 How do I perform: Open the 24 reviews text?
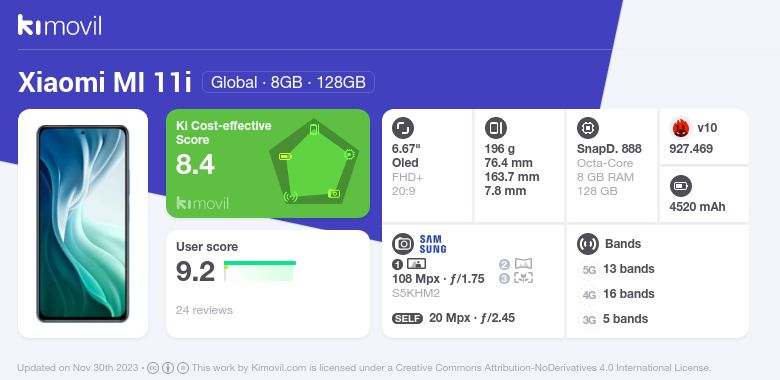(x=204, y=310)
